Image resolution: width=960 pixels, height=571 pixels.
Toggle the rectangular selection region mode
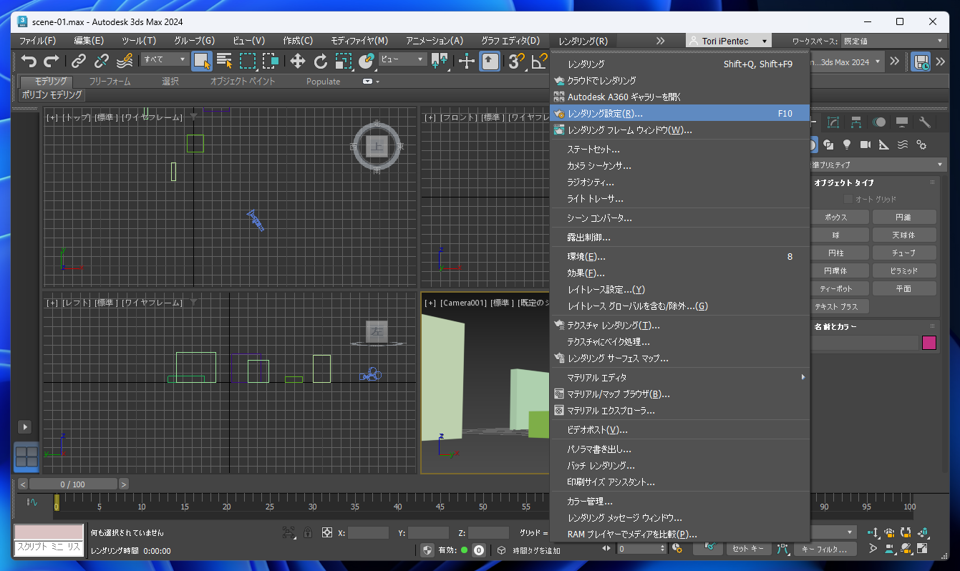(x=247, y=62)
